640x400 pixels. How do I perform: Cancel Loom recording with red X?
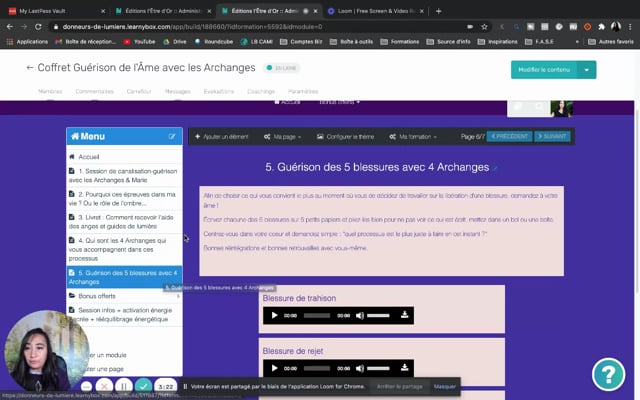click(104, 386)
